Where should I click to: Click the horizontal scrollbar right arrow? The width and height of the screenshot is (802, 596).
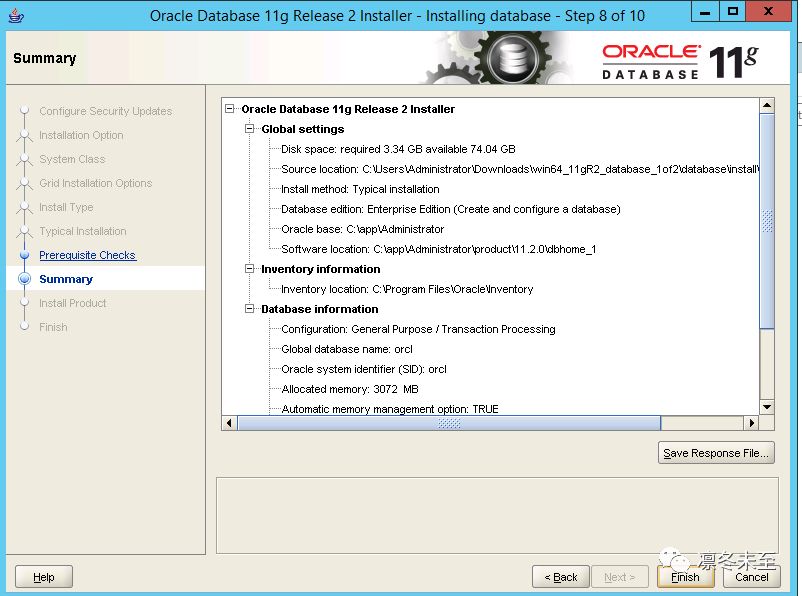pos(751,423)
